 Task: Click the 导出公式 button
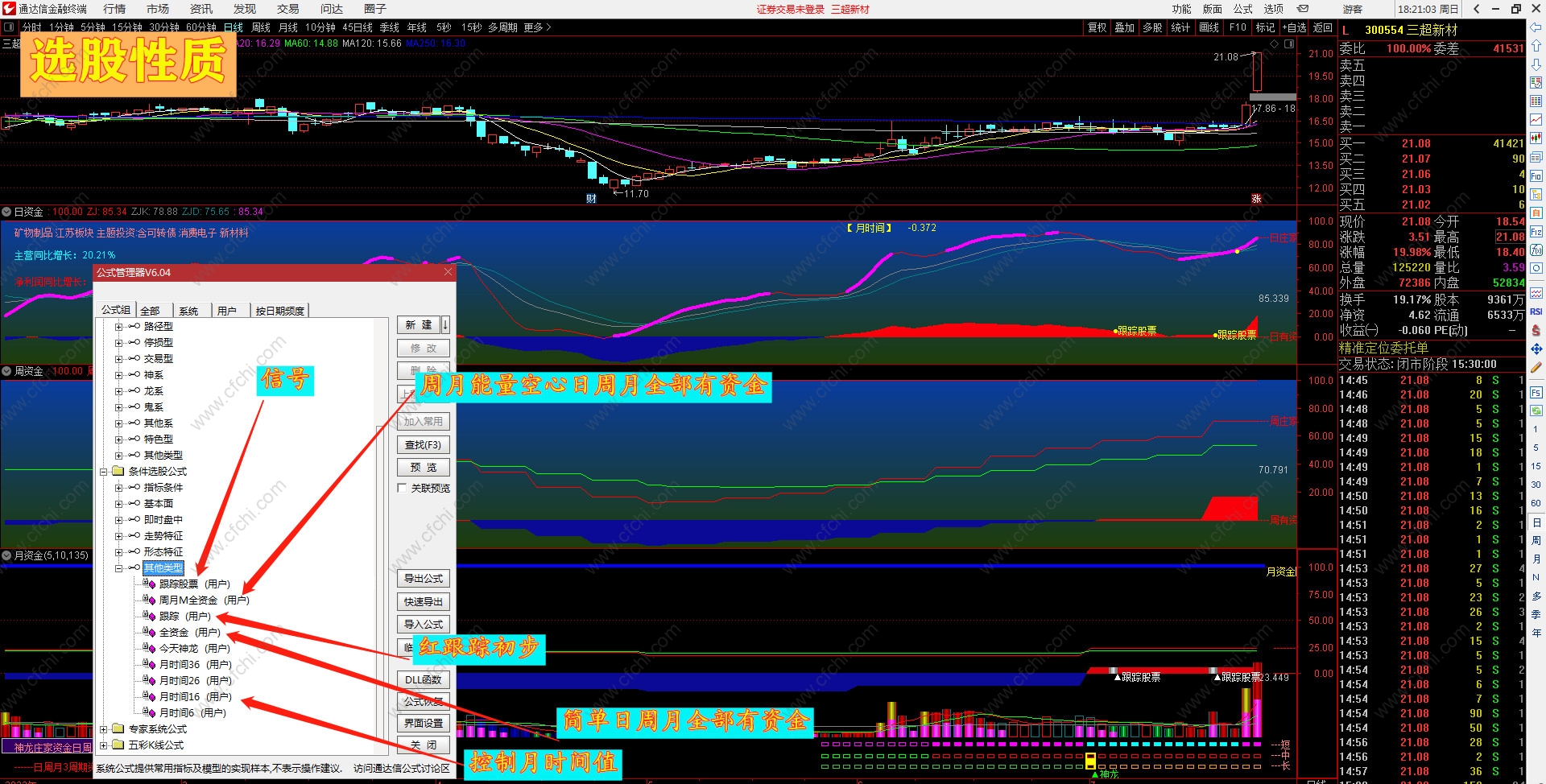(423, 579)
